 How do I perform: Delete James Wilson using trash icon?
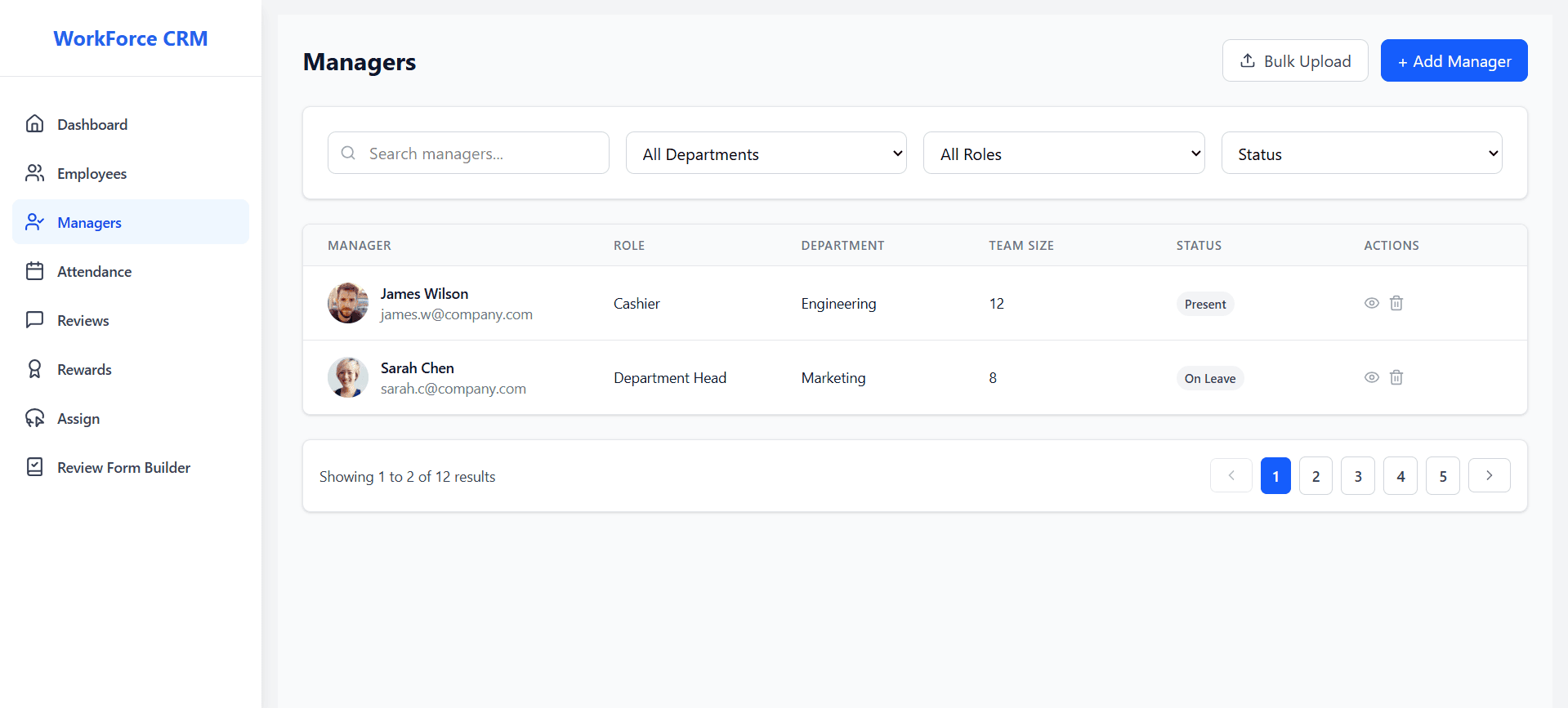[x=1396, y=303]
